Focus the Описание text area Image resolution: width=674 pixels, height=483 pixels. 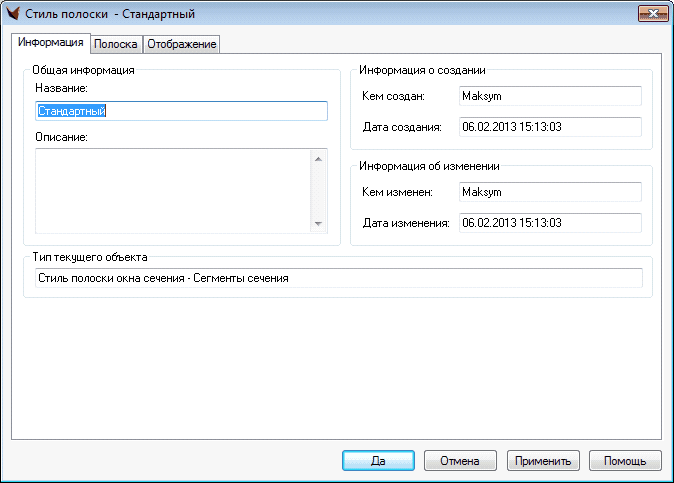coord(173,191)
